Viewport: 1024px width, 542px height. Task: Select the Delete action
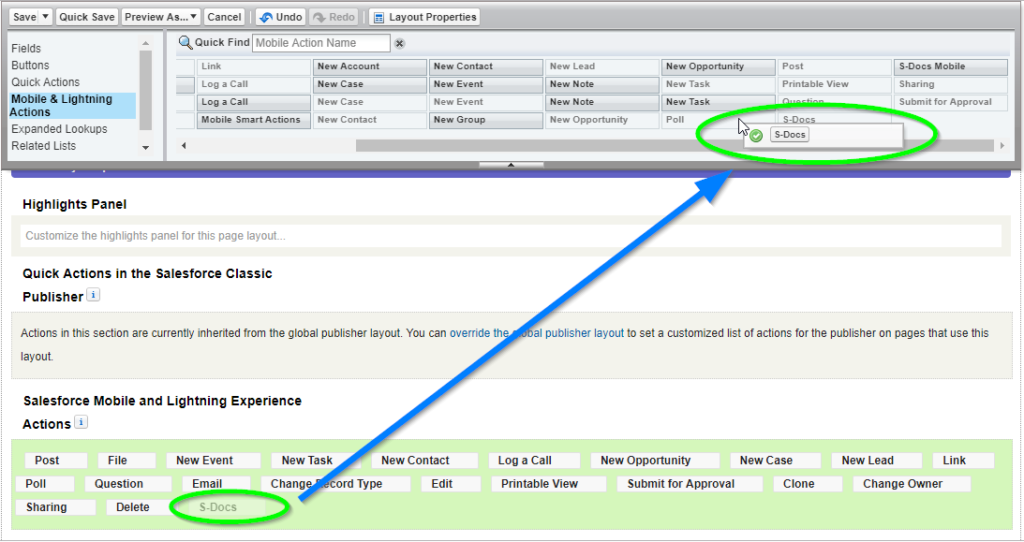click(x=138, y=507)
